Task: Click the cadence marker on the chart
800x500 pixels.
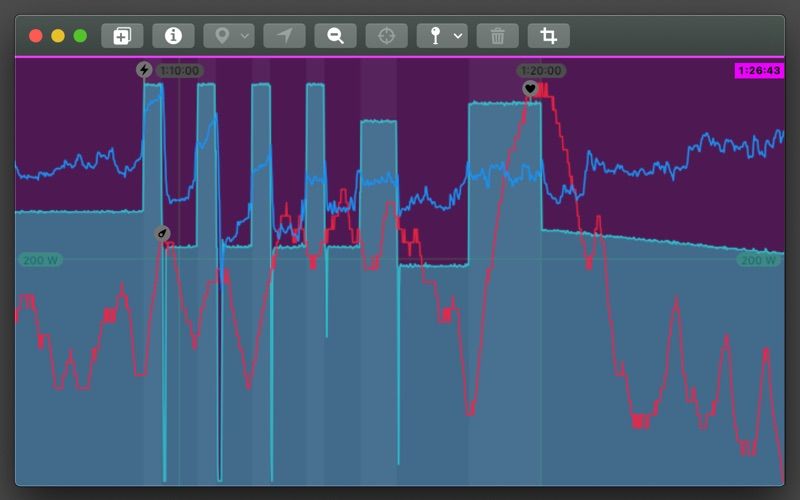Action: [x=162, y=234]
